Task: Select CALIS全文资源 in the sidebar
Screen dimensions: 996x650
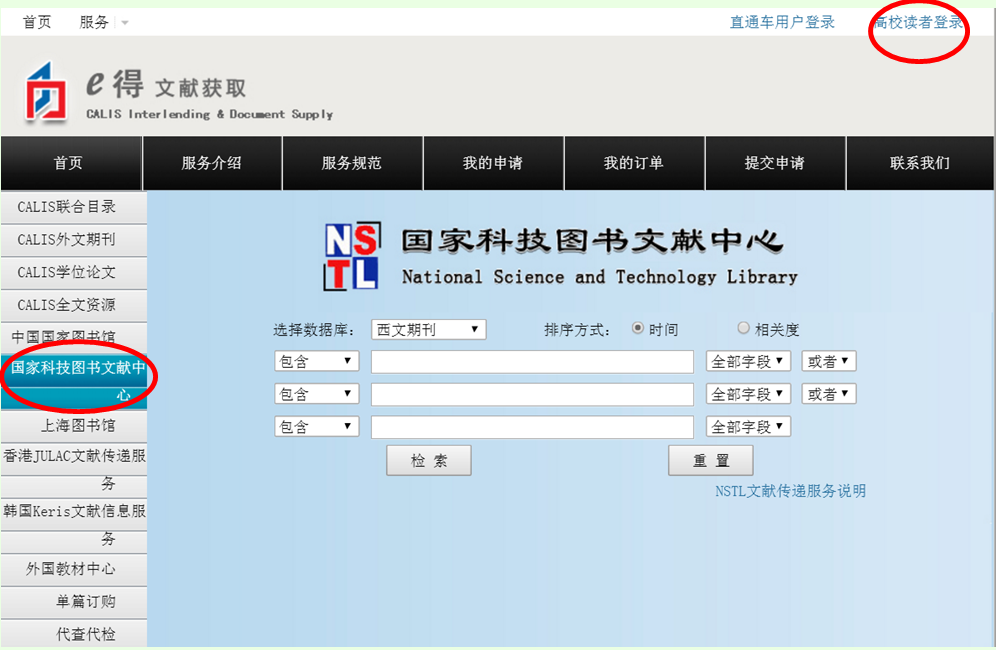Action: click(74, 306)
